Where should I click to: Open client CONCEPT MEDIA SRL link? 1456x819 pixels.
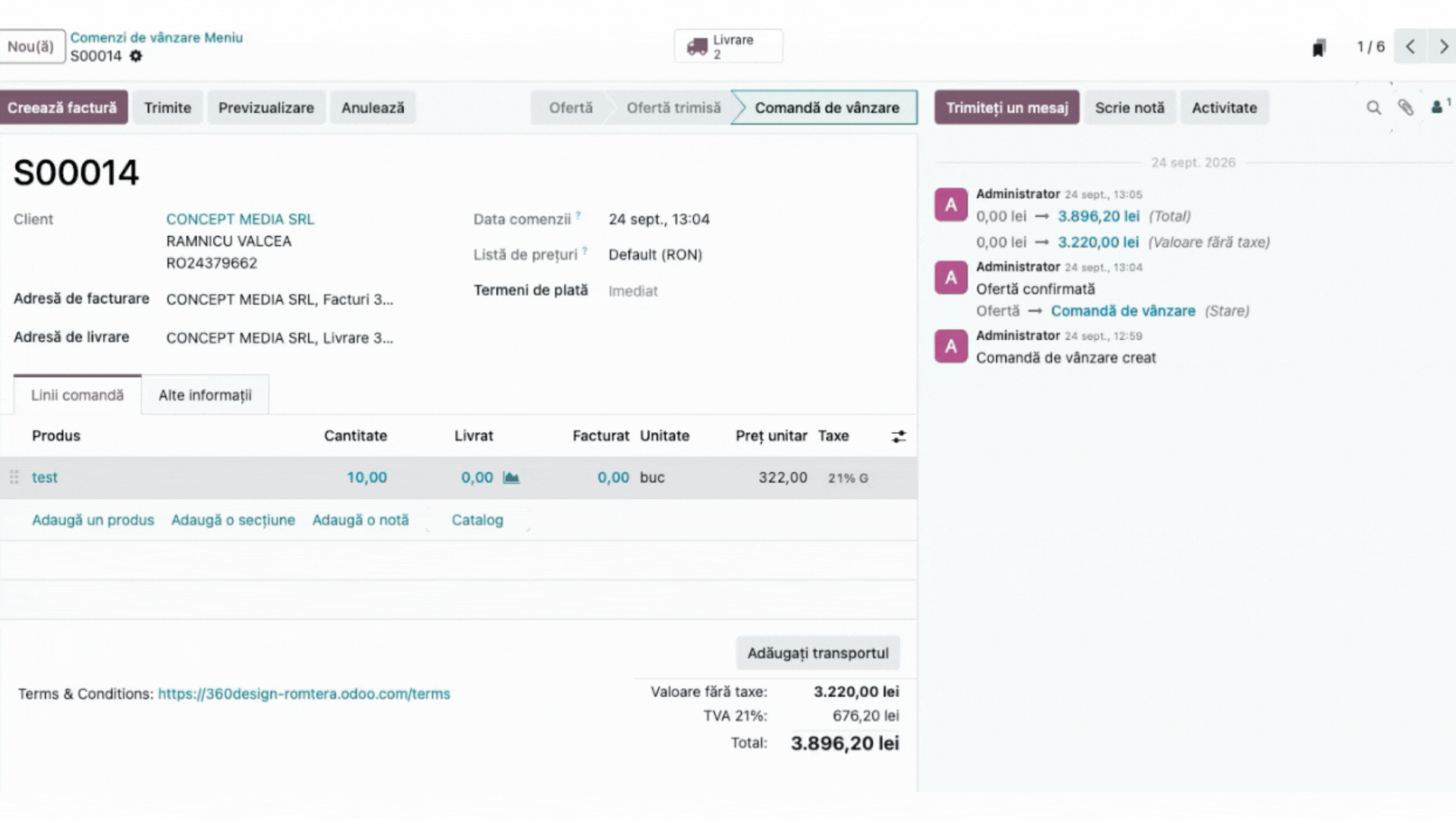(x=240, y=219)
